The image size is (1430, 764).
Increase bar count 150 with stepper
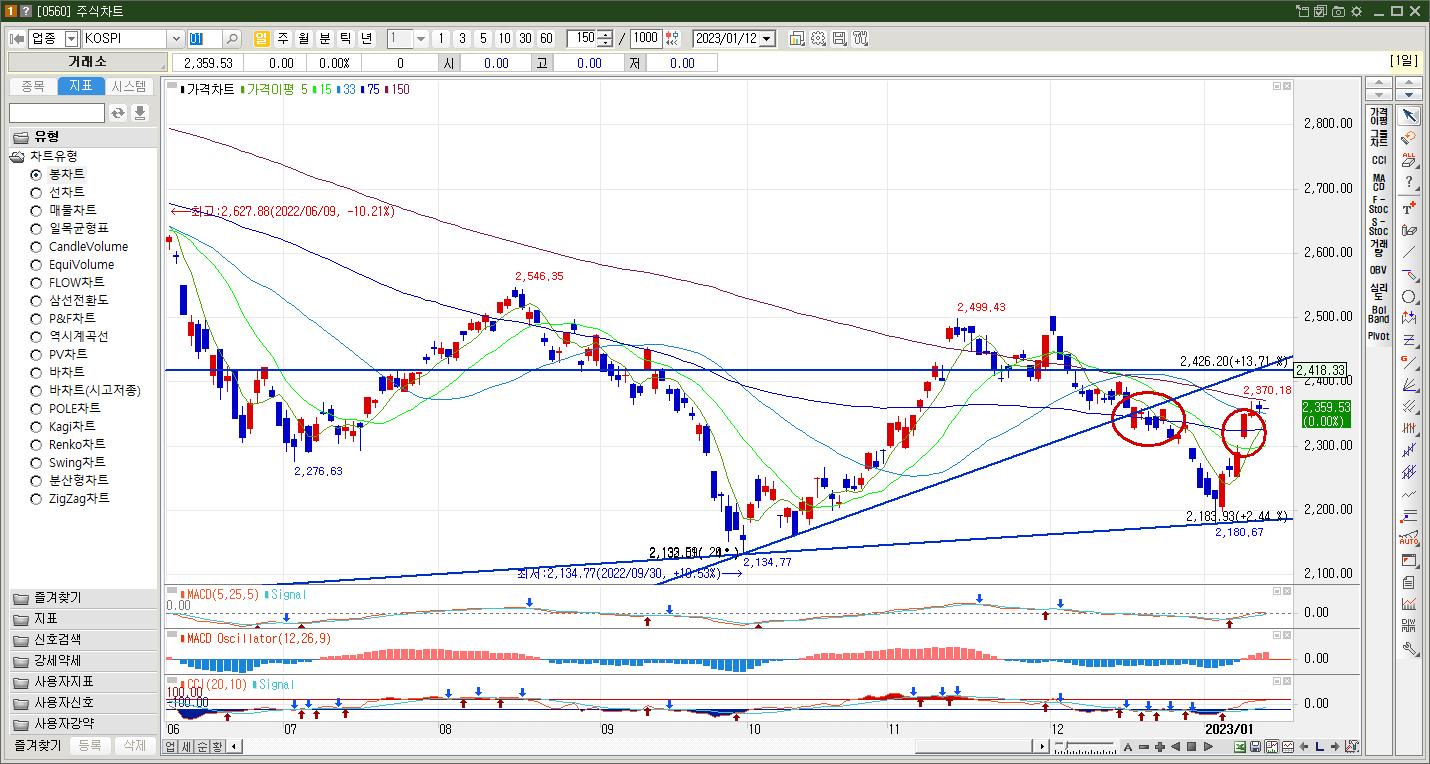pos(605,34)
